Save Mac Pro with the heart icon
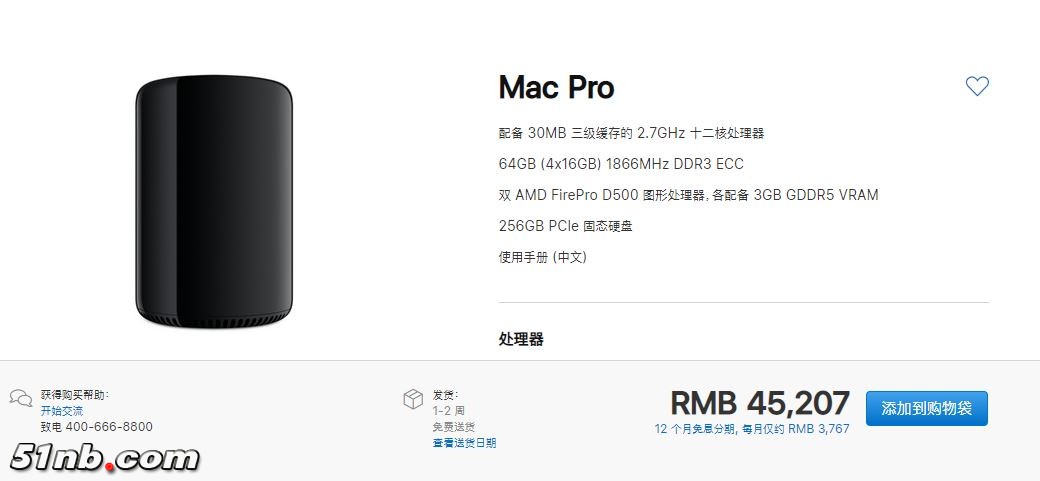This screenshot has height=481, width=1040. tap(977, 86)
